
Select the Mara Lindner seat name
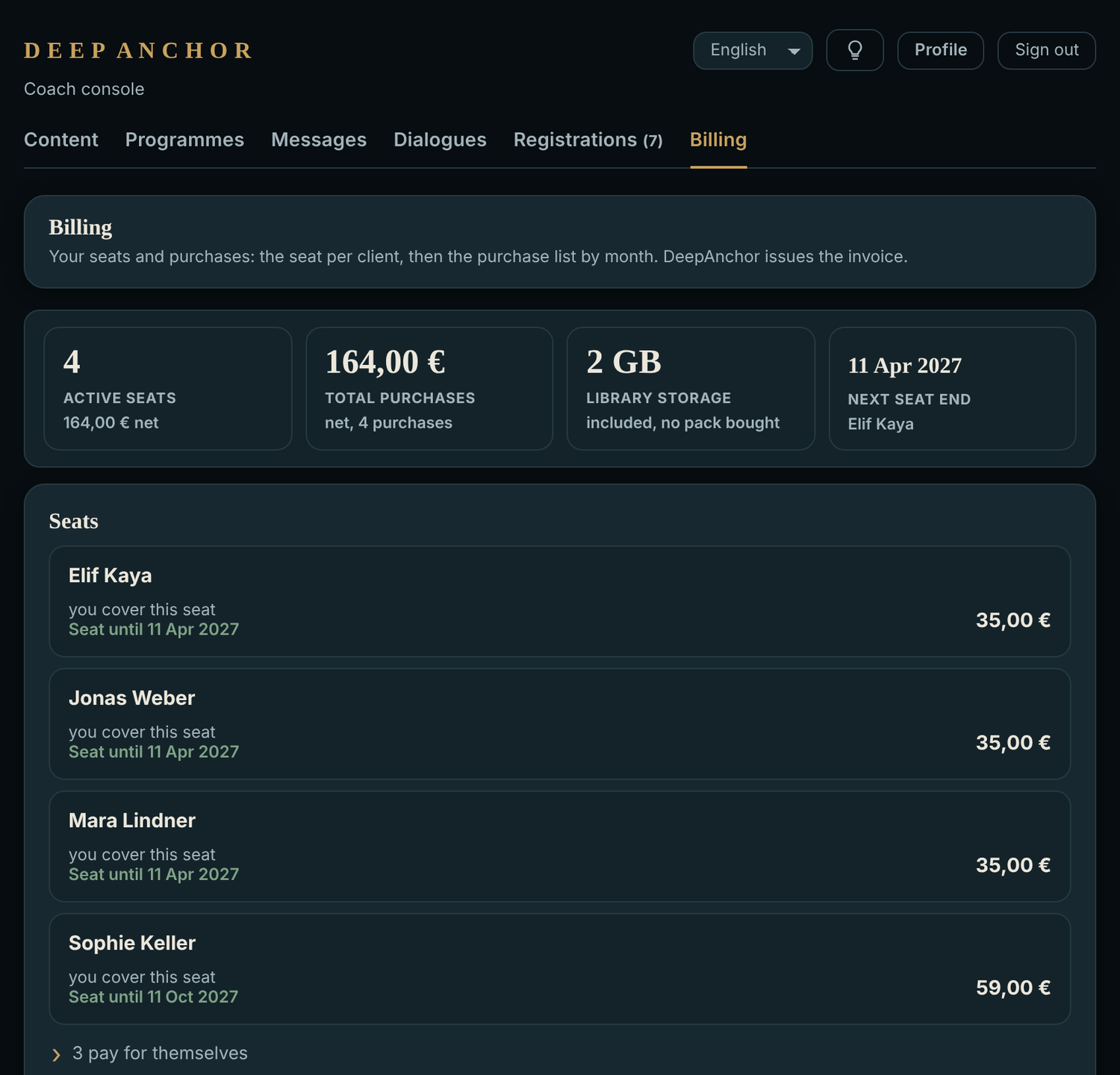(132, 820)
